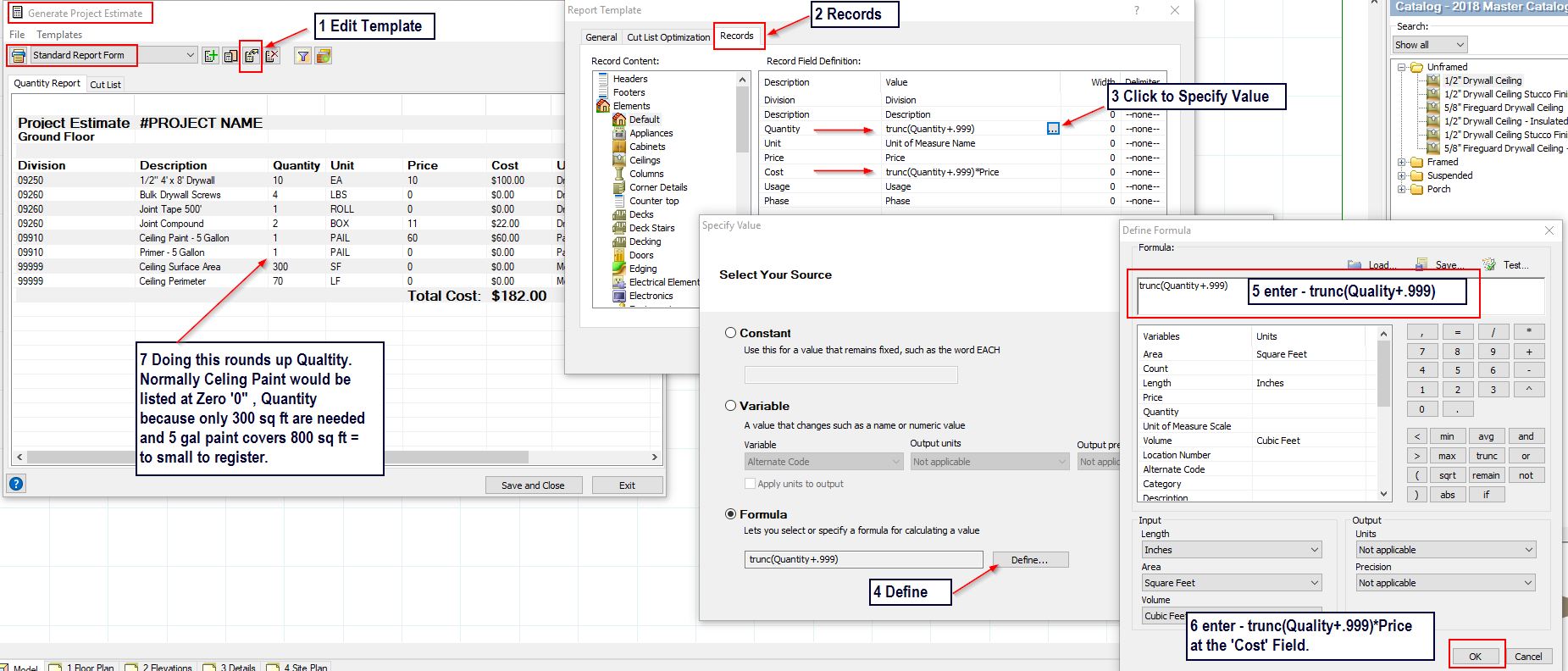Switch to the General tab in Report Template
This screenshot has width=1568, height=671.
[601, 37]
